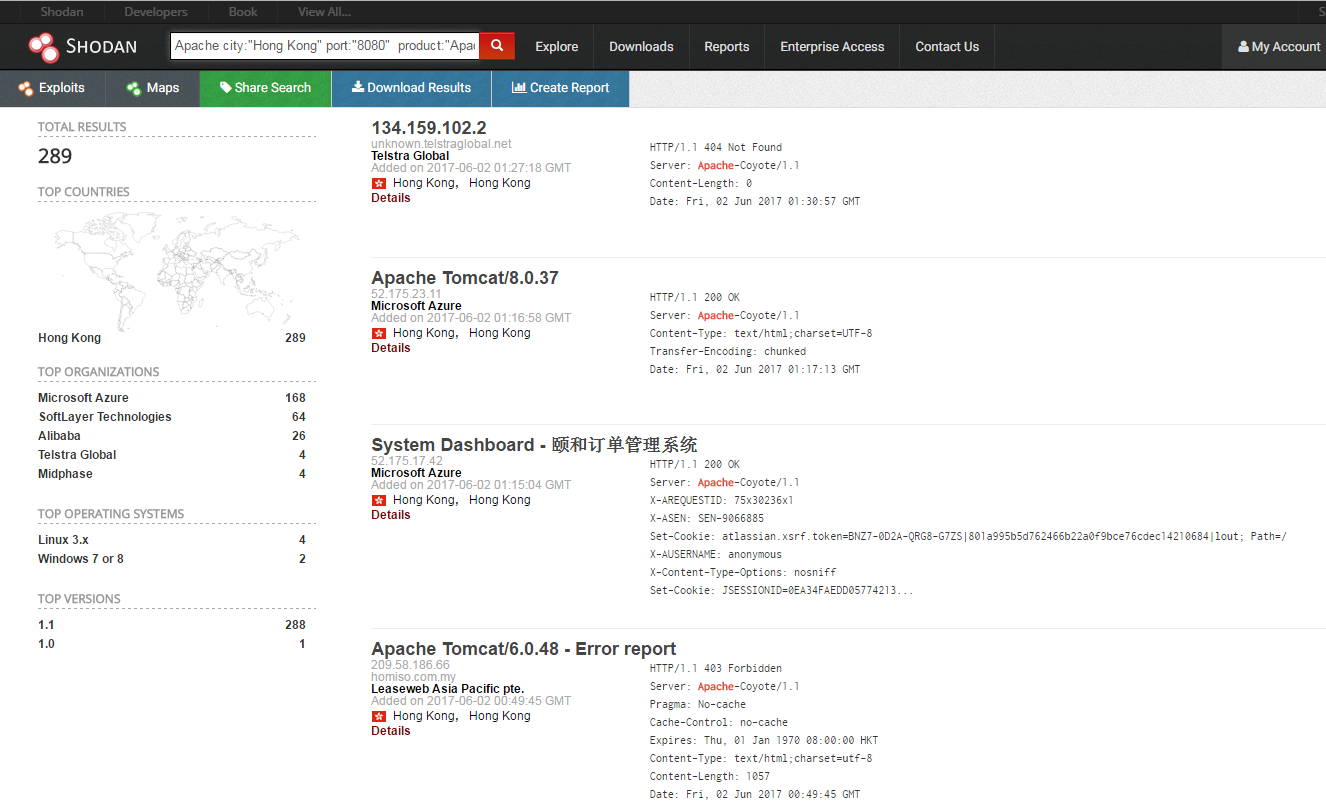Click the My Account user icon
The height and width of the screenshot is (804, 1326).
1243,47
